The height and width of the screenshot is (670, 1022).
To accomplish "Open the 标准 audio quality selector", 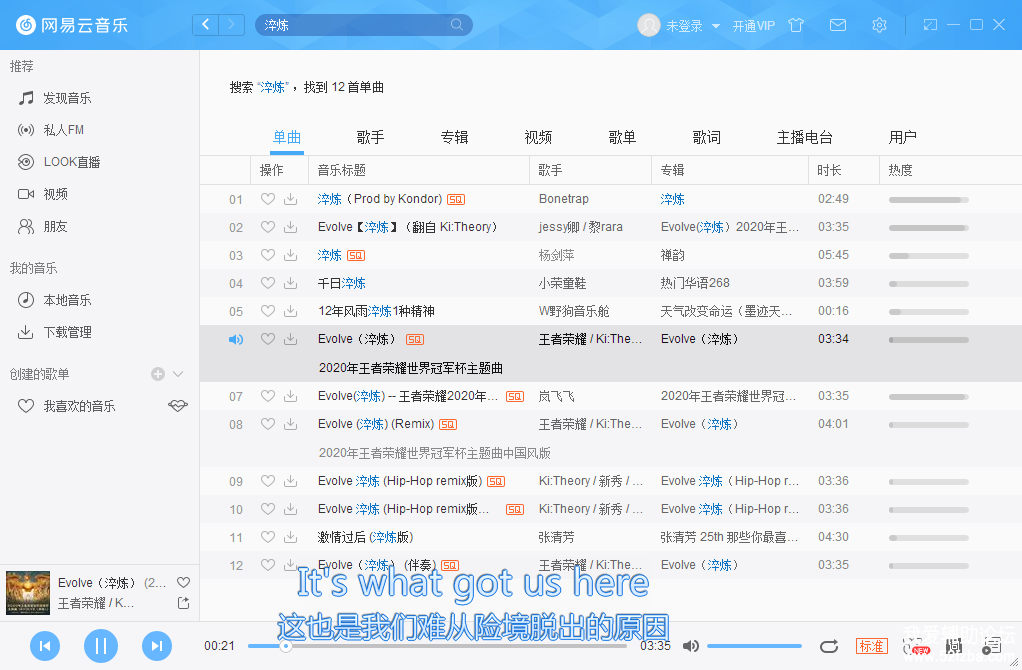I will pyautogui.click(x=871, y=646).
